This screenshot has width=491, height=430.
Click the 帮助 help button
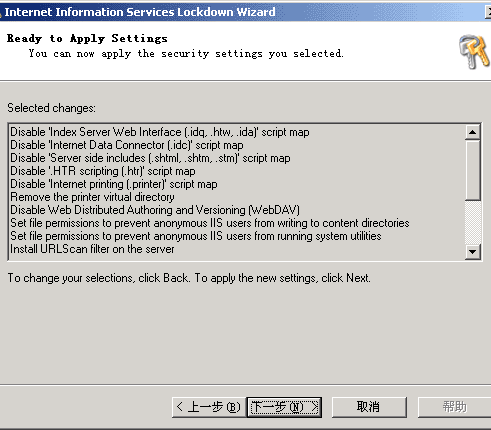point(454,407)
